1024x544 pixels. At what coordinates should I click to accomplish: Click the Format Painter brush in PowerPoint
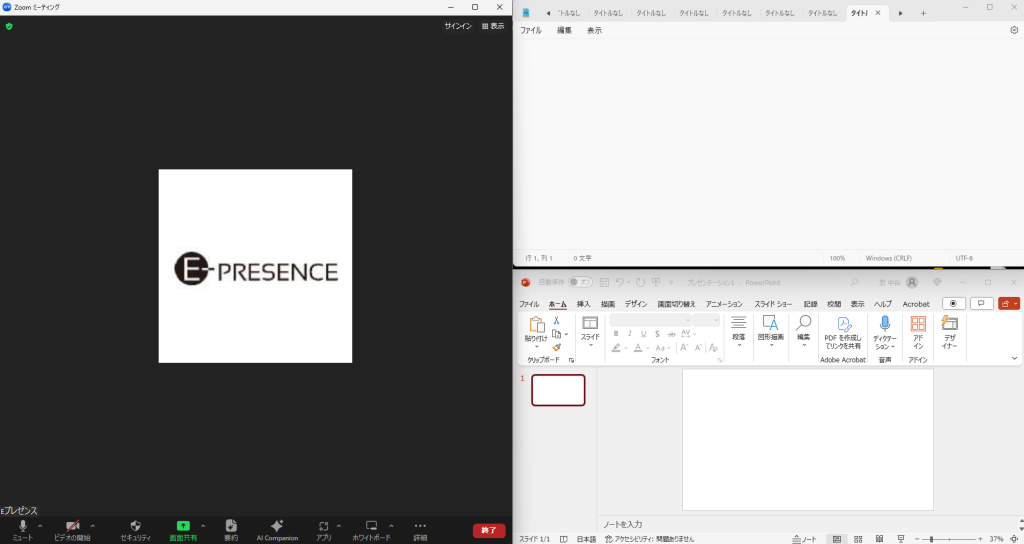coord(556,347)
